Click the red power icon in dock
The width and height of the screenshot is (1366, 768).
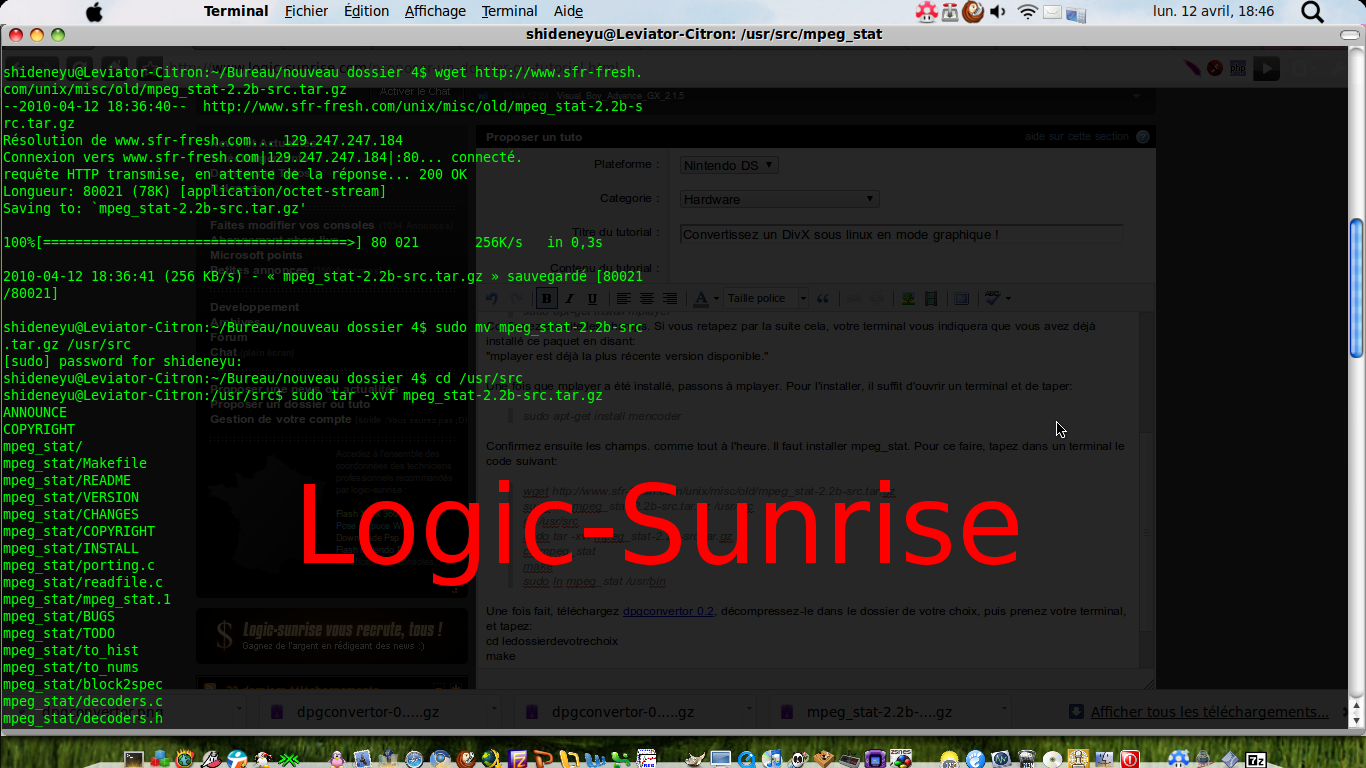(1129, 758)
